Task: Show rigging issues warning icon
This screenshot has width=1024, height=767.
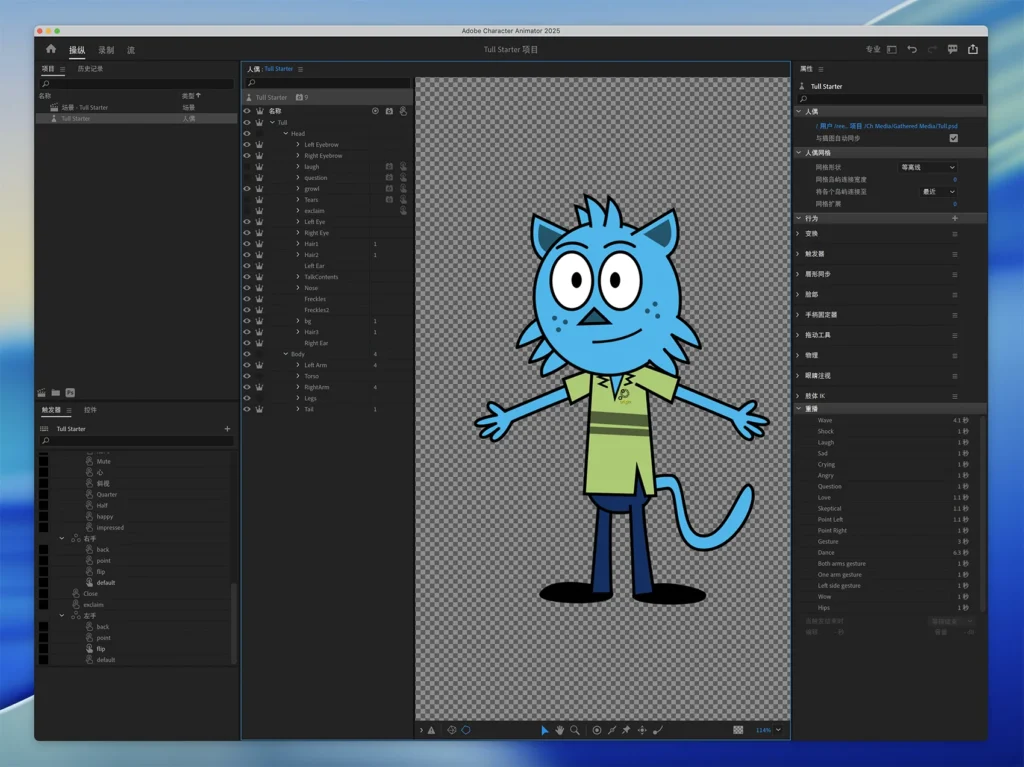Action: [x=432, y=730]
